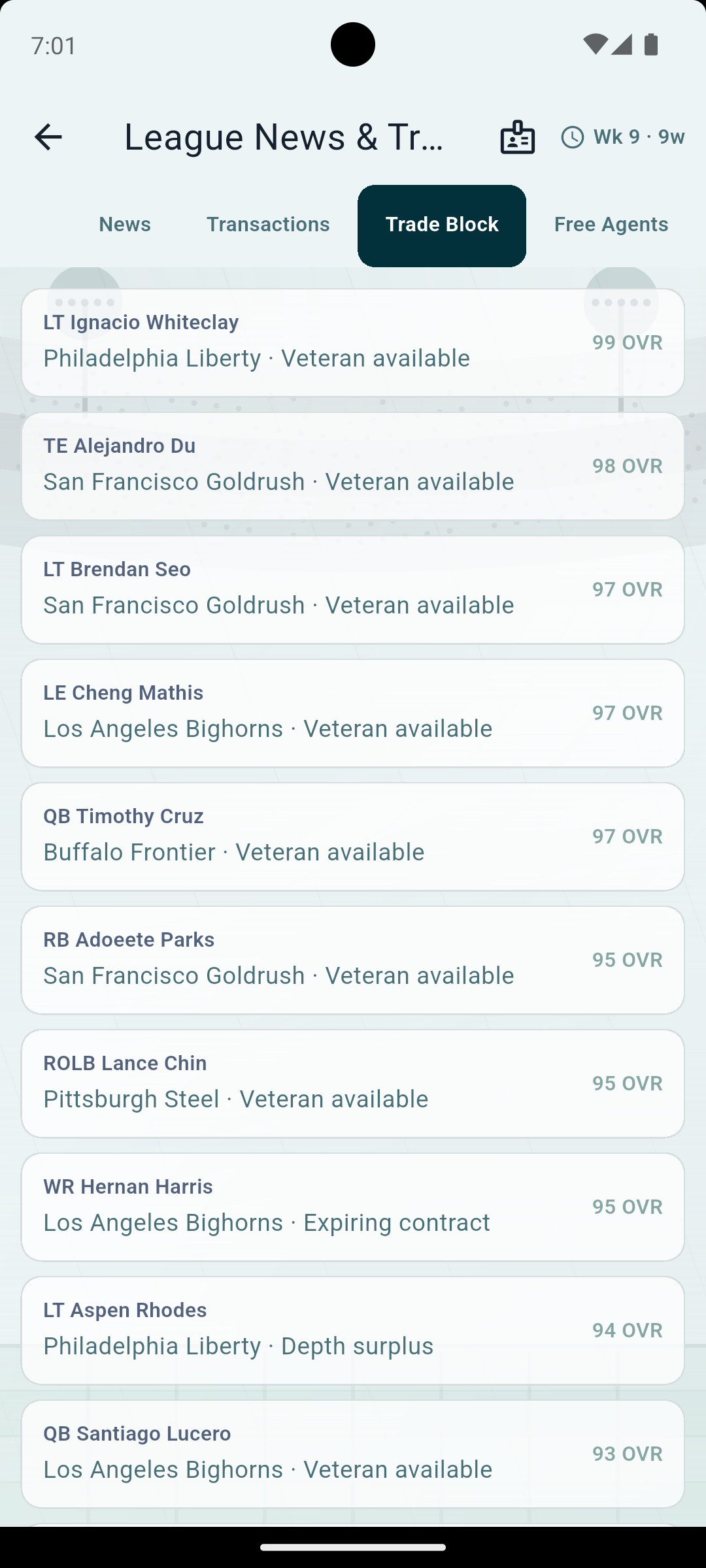Select ROLB Lance Chin entry
Screen dimensions: 706x1568
tap(353, 1083)
